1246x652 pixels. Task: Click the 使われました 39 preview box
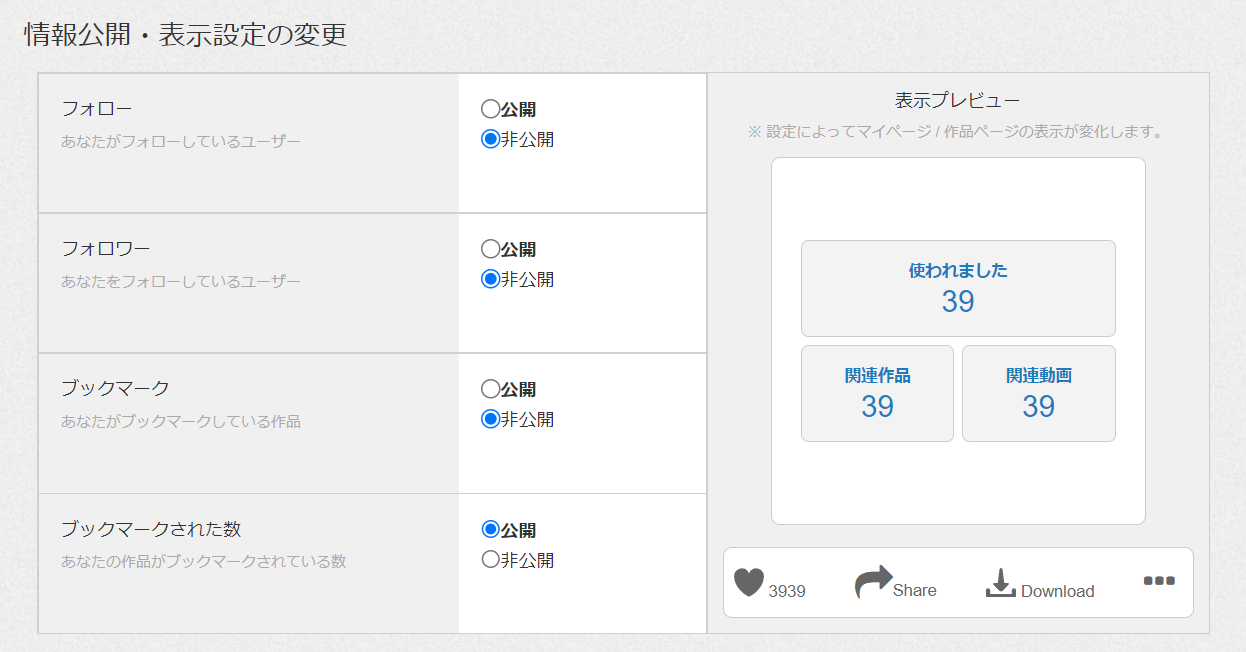pyautogui.click(x=957, y=288)
